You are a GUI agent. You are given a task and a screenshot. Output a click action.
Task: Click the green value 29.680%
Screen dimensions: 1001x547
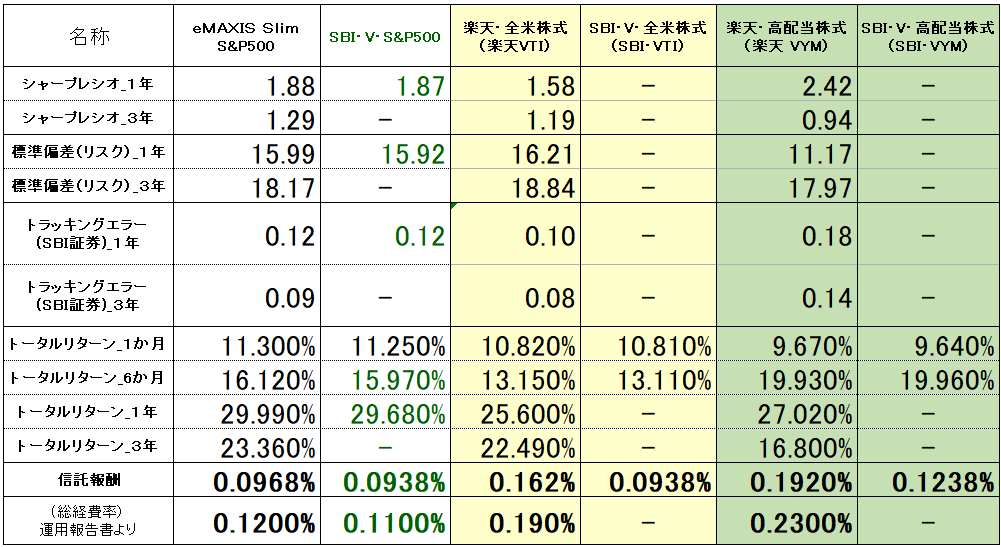point(398,414)
